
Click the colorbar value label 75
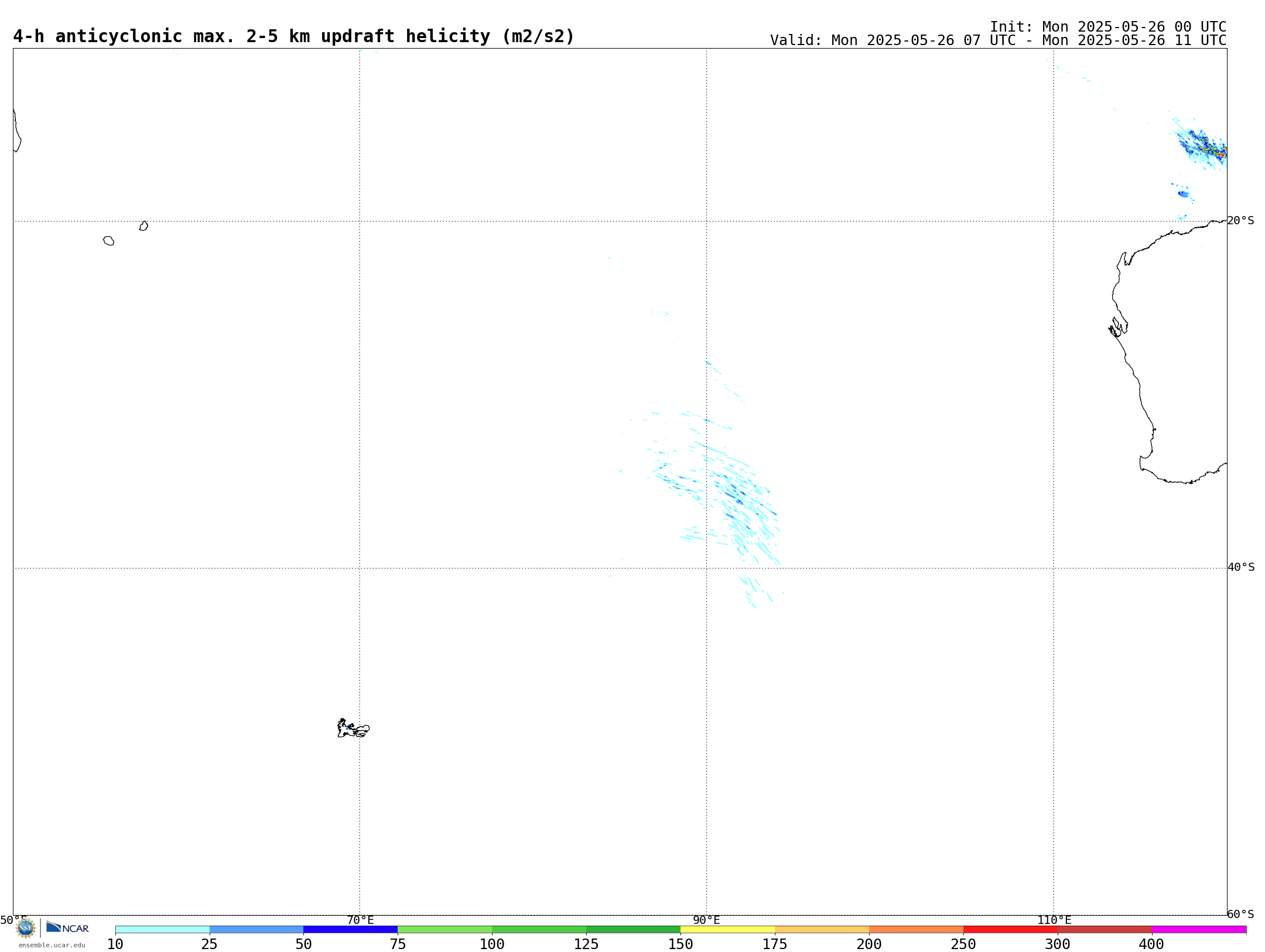click(x=398, y=944)
